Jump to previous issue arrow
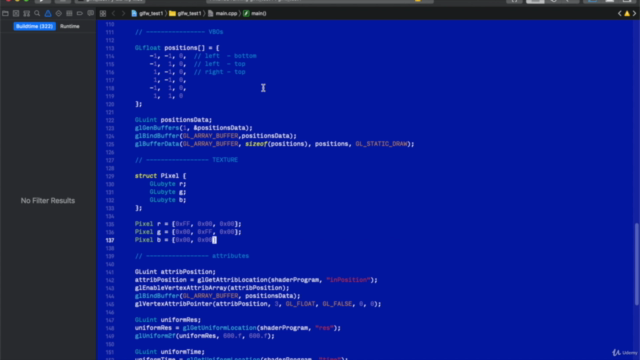Image resolution: width=640 pixels, height=360 pixels. point(620,13)
